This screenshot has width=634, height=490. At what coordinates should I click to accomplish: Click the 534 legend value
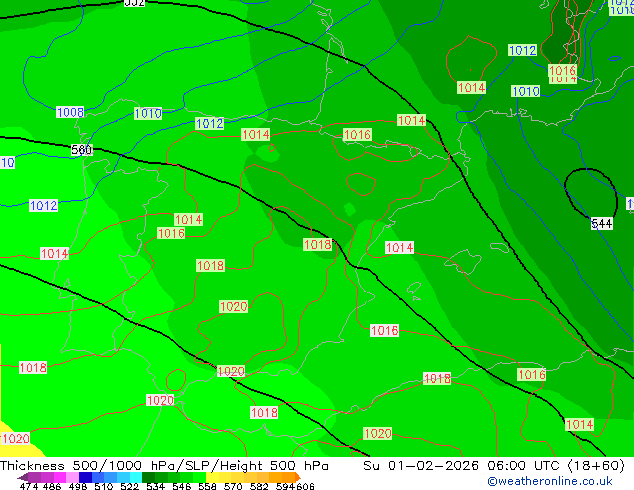155,486
